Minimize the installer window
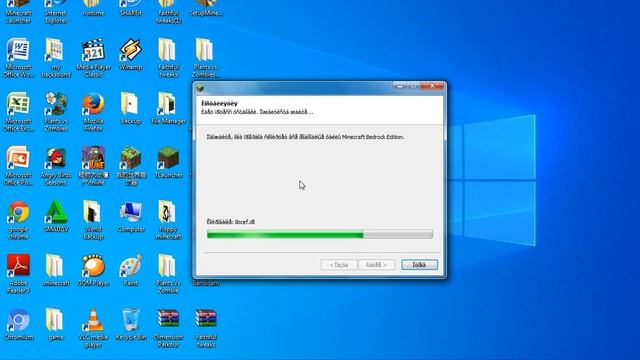 [400, 86]
